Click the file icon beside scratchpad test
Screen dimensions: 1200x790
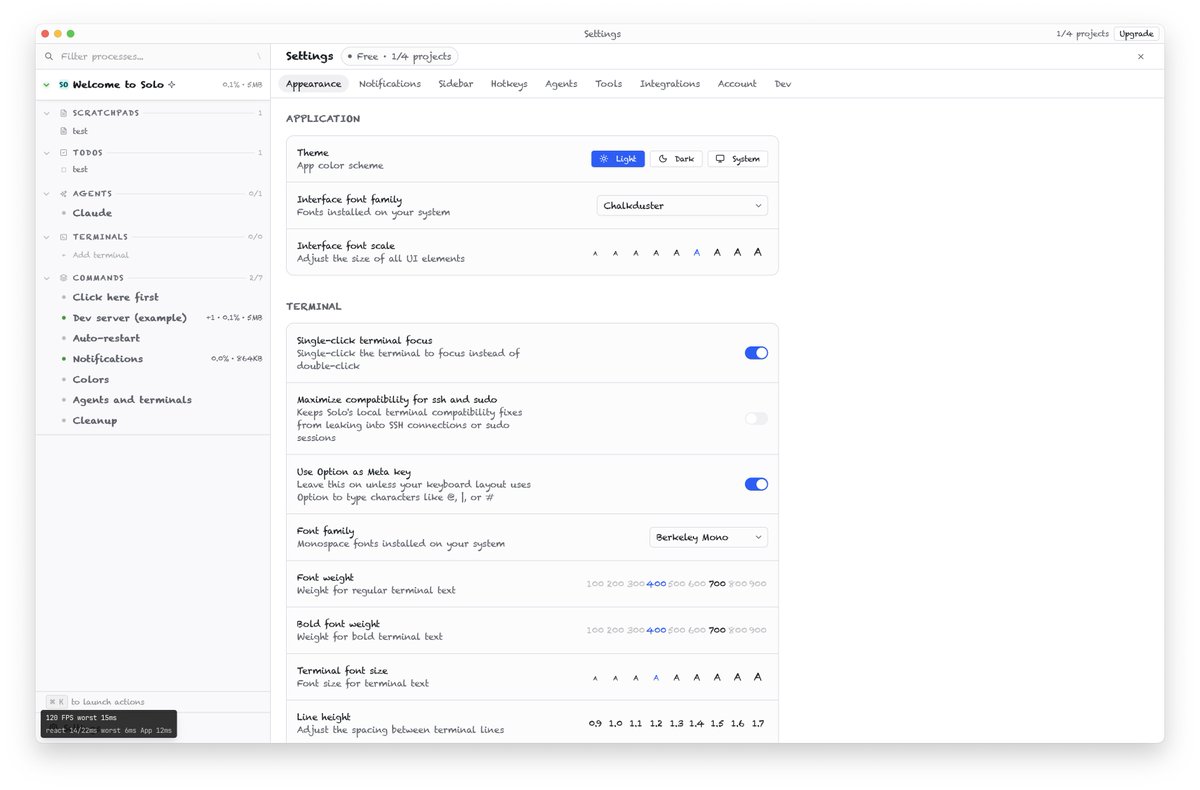[x=64, y=131]
